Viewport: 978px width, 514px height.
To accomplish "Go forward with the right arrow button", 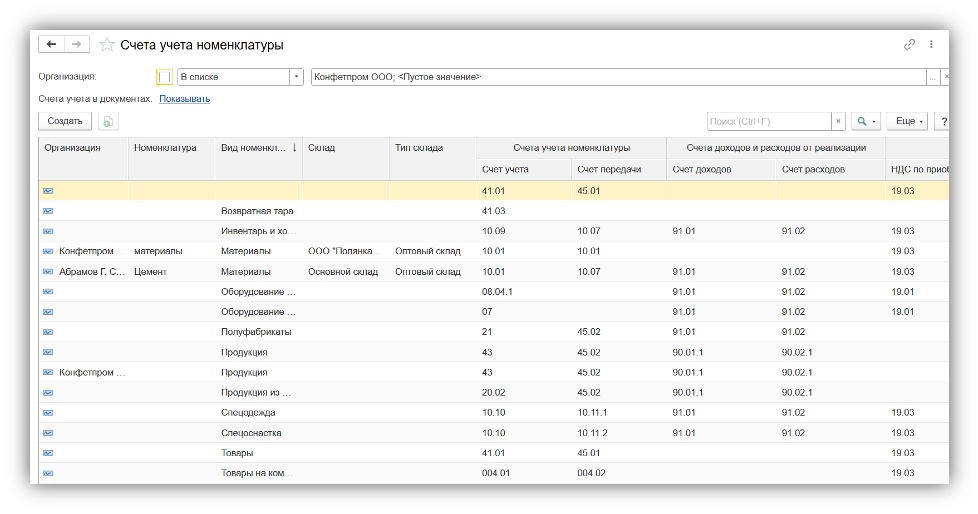I will pos(77,45).
